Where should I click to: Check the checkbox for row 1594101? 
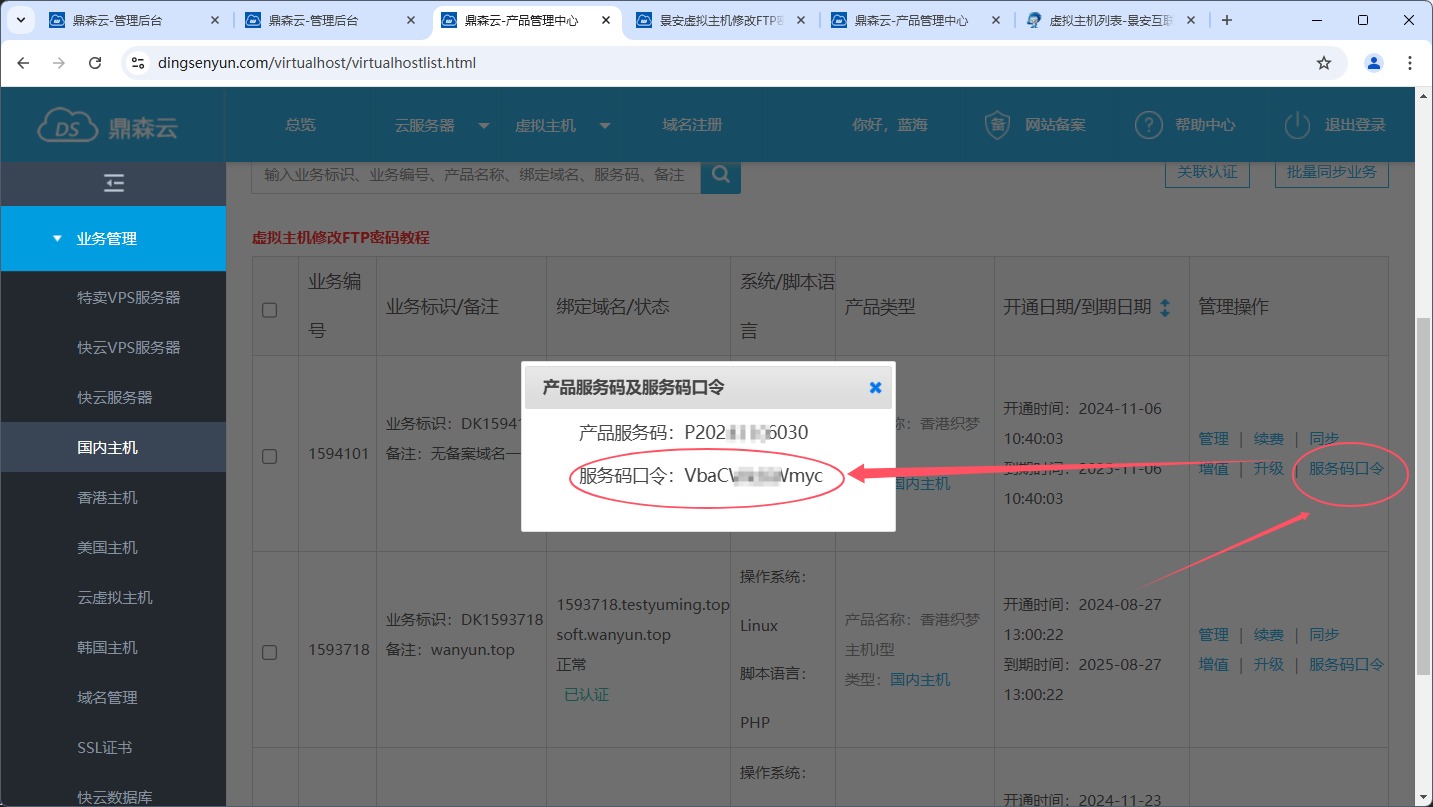coord(269,456)
